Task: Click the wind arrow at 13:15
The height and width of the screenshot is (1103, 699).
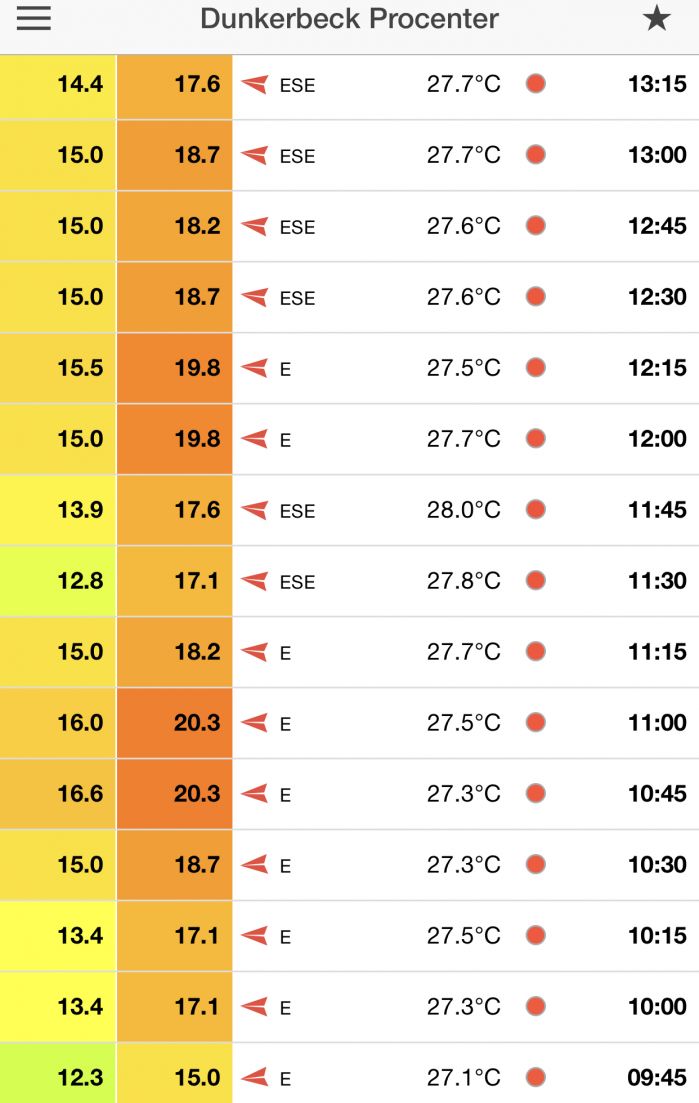Action: 255,84
